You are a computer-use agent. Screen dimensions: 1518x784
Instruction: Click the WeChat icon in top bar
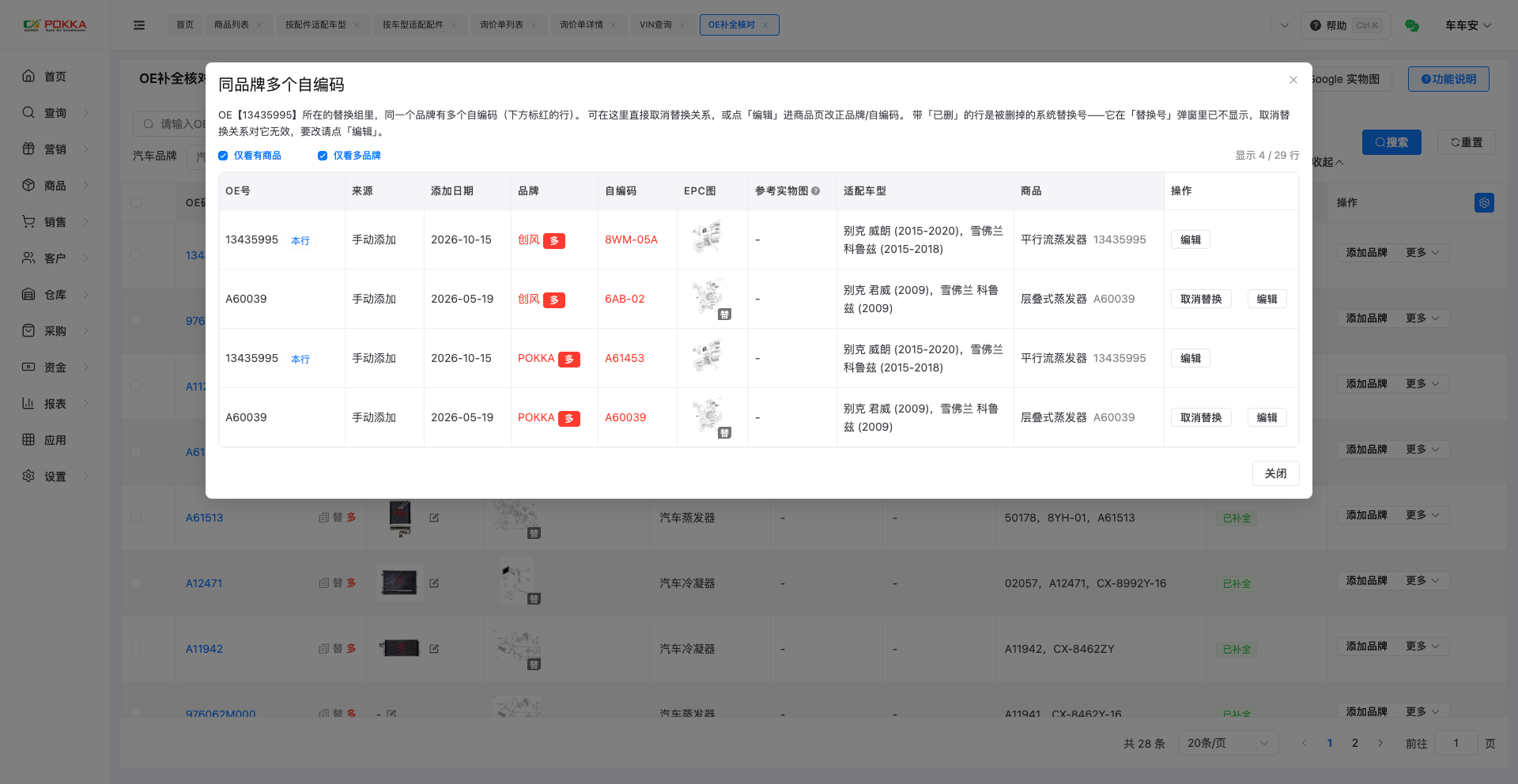1412,25
